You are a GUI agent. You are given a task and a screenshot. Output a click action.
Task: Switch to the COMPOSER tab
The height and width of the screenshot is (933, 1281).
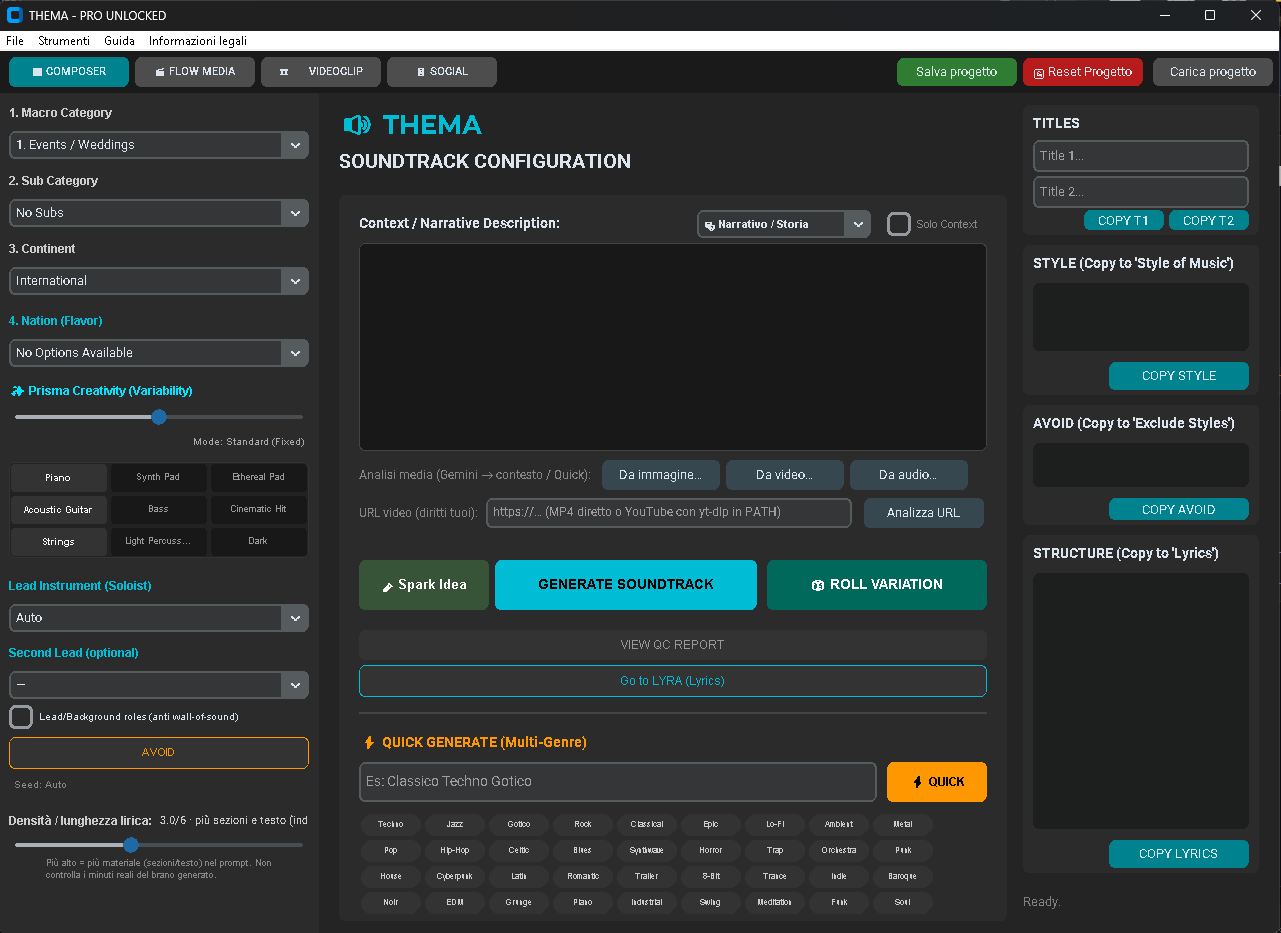click(69, 72)
